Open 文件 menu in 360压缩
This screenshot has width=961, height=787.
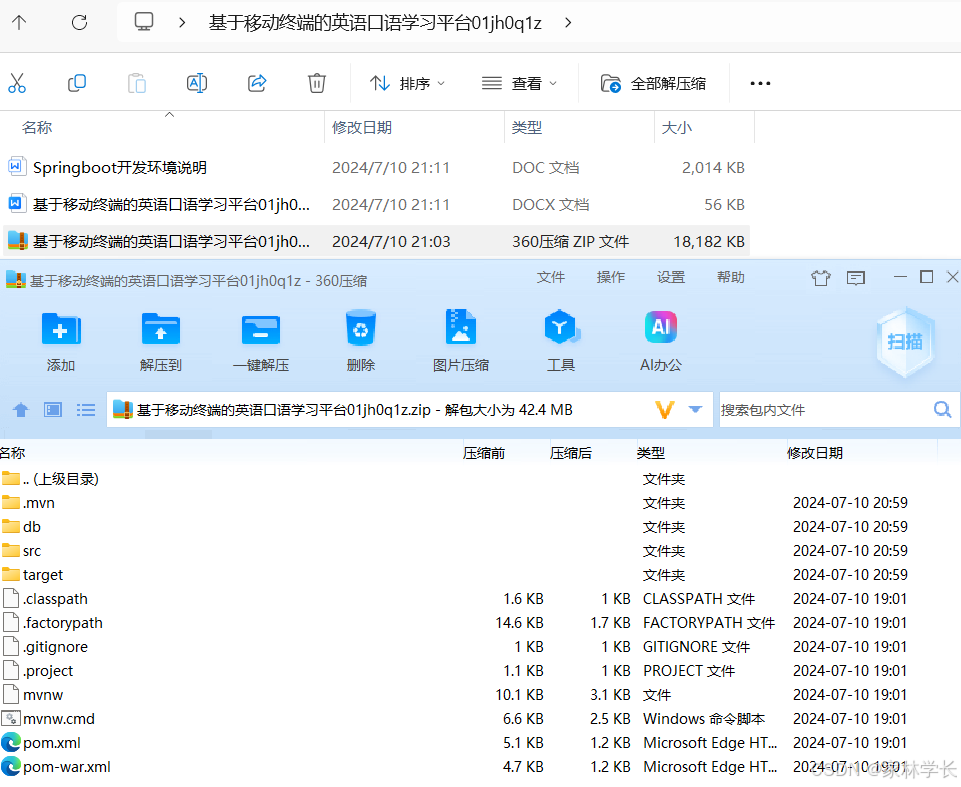click(x=550, y=278)
